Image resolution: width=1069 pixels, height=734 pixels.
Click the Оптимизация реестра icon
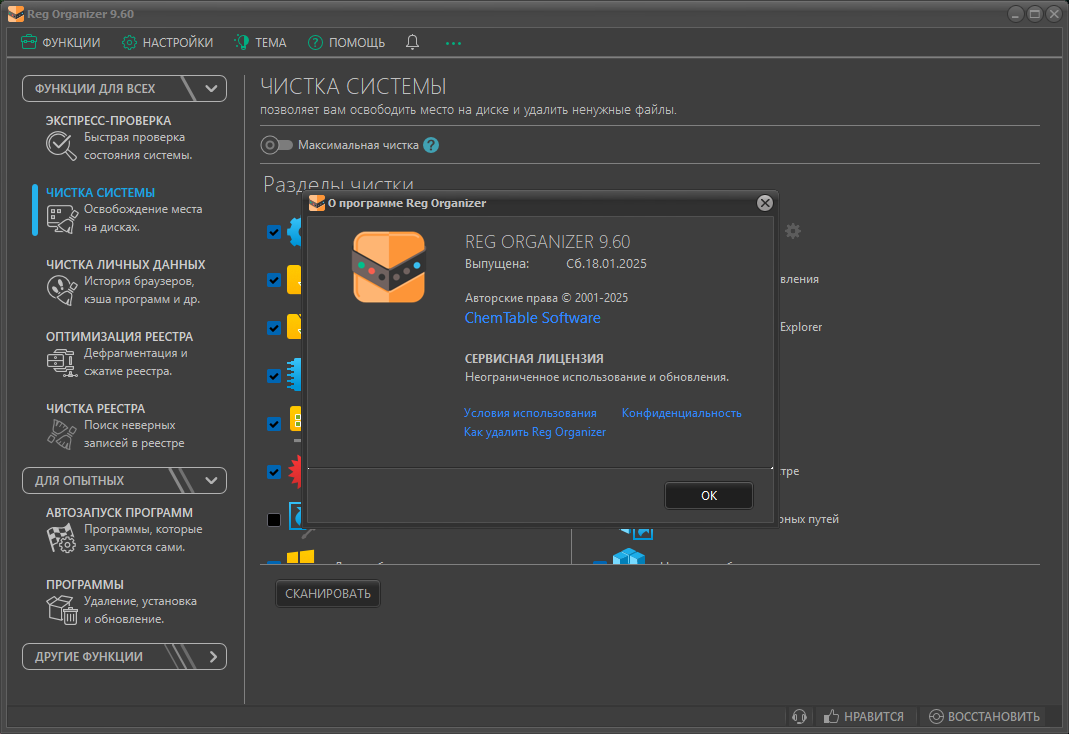pyautogui.click(x=61, y=363)
